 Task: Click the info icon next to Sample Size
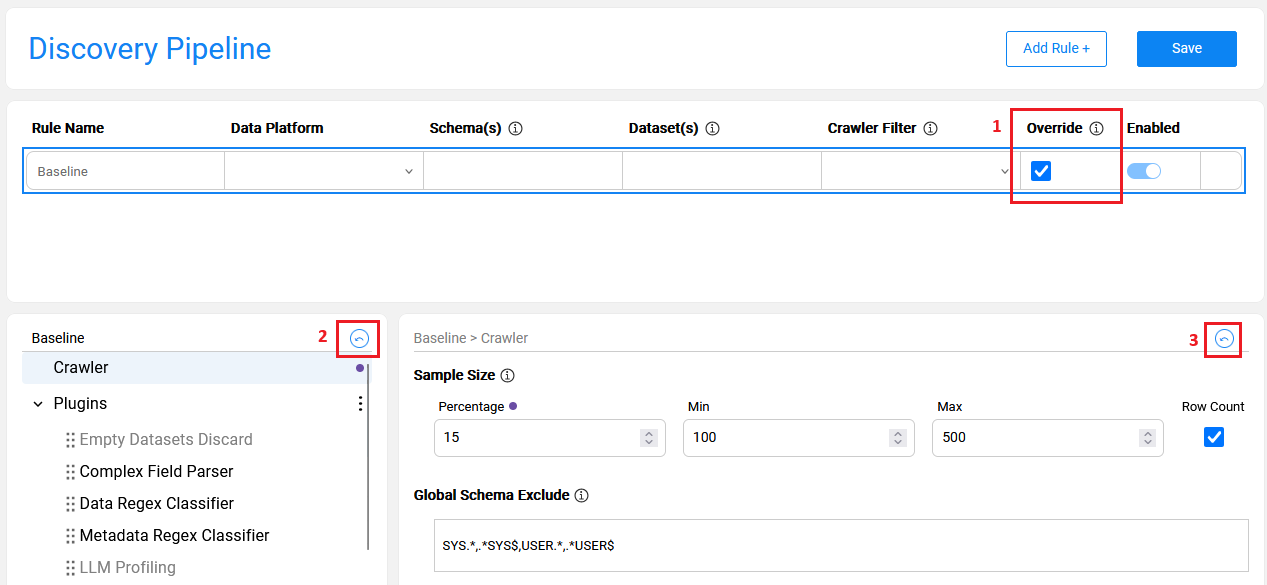coord(507,376)
